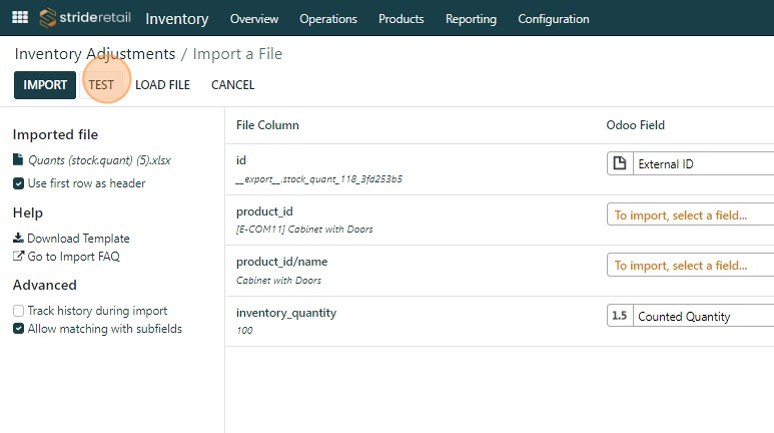Click the Download Template icon
This screenshot has height=433, width=774.
pos(18,238)
